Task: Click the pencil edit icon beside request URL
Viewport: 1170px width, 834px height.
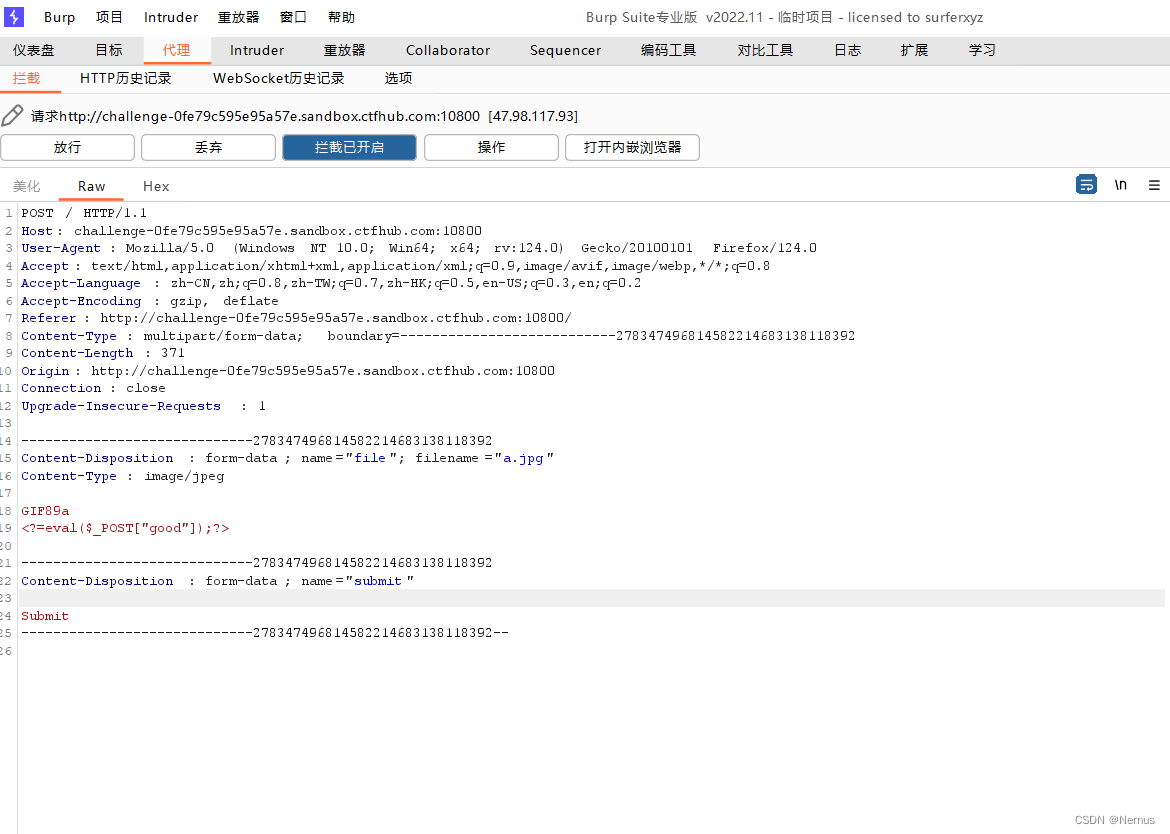Action: [x=12, y=116]
